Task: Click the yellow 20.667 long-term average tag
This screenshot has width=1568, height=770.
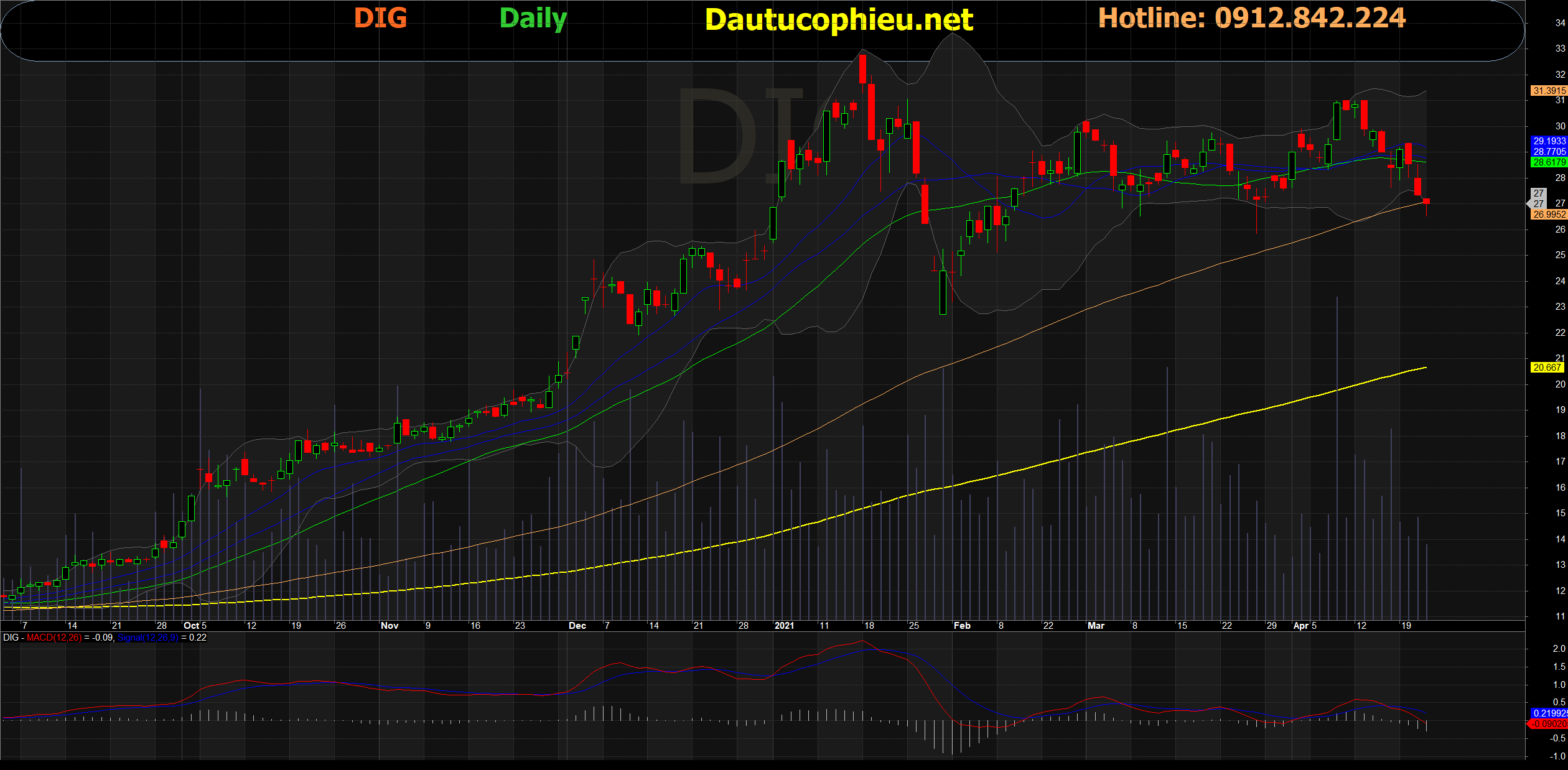Action: tap(1547, 368)
